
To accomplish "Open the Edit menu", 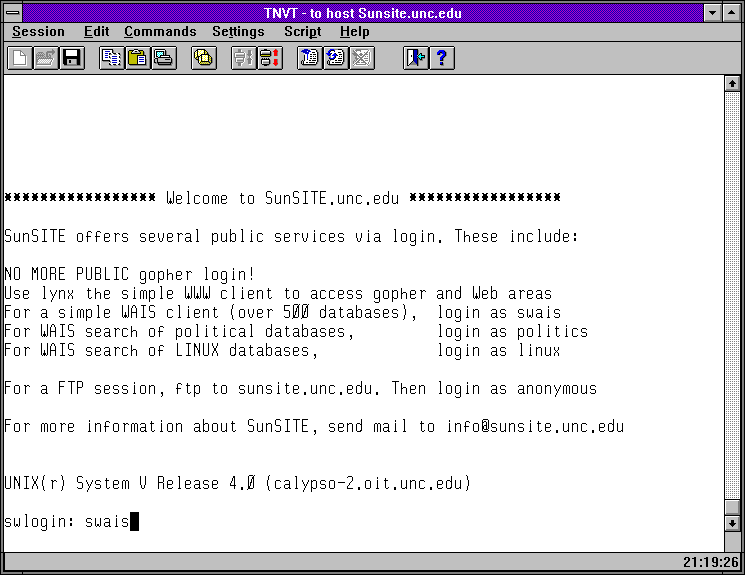I will 96,32.
